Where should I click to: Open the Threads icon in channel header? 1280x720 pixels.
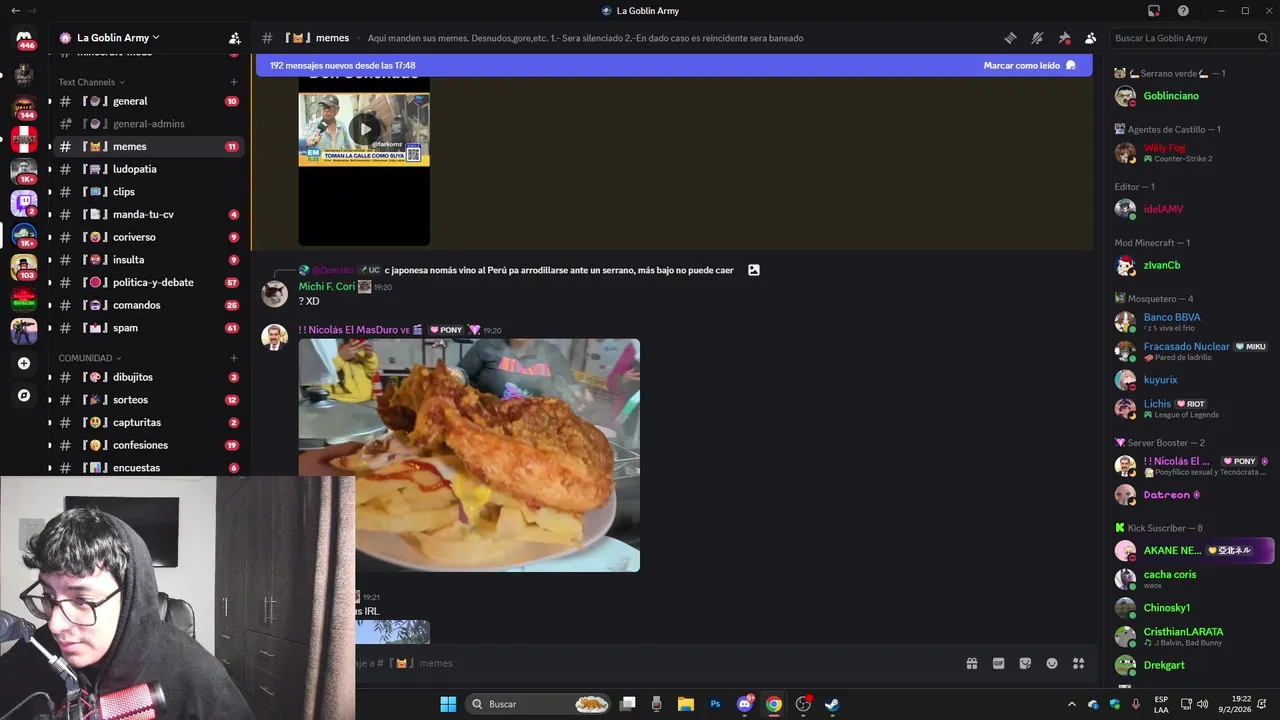(1010, 38)
